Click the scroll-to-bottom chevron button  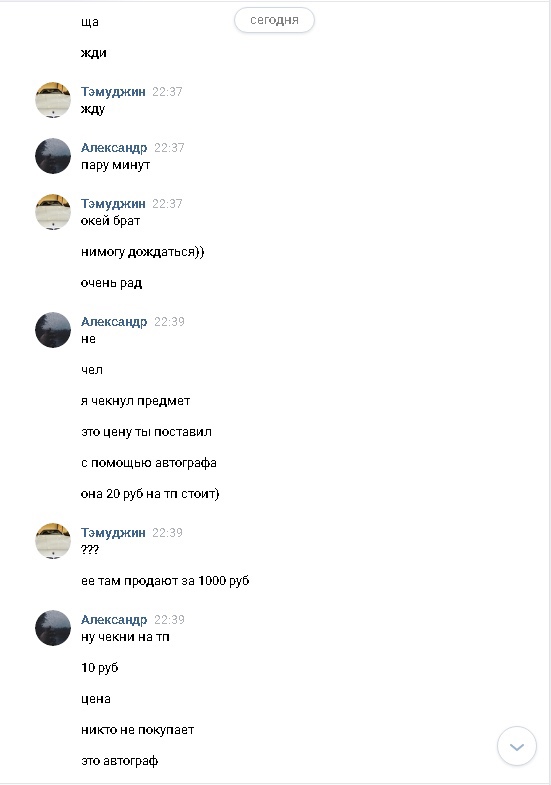click(516, 746)
